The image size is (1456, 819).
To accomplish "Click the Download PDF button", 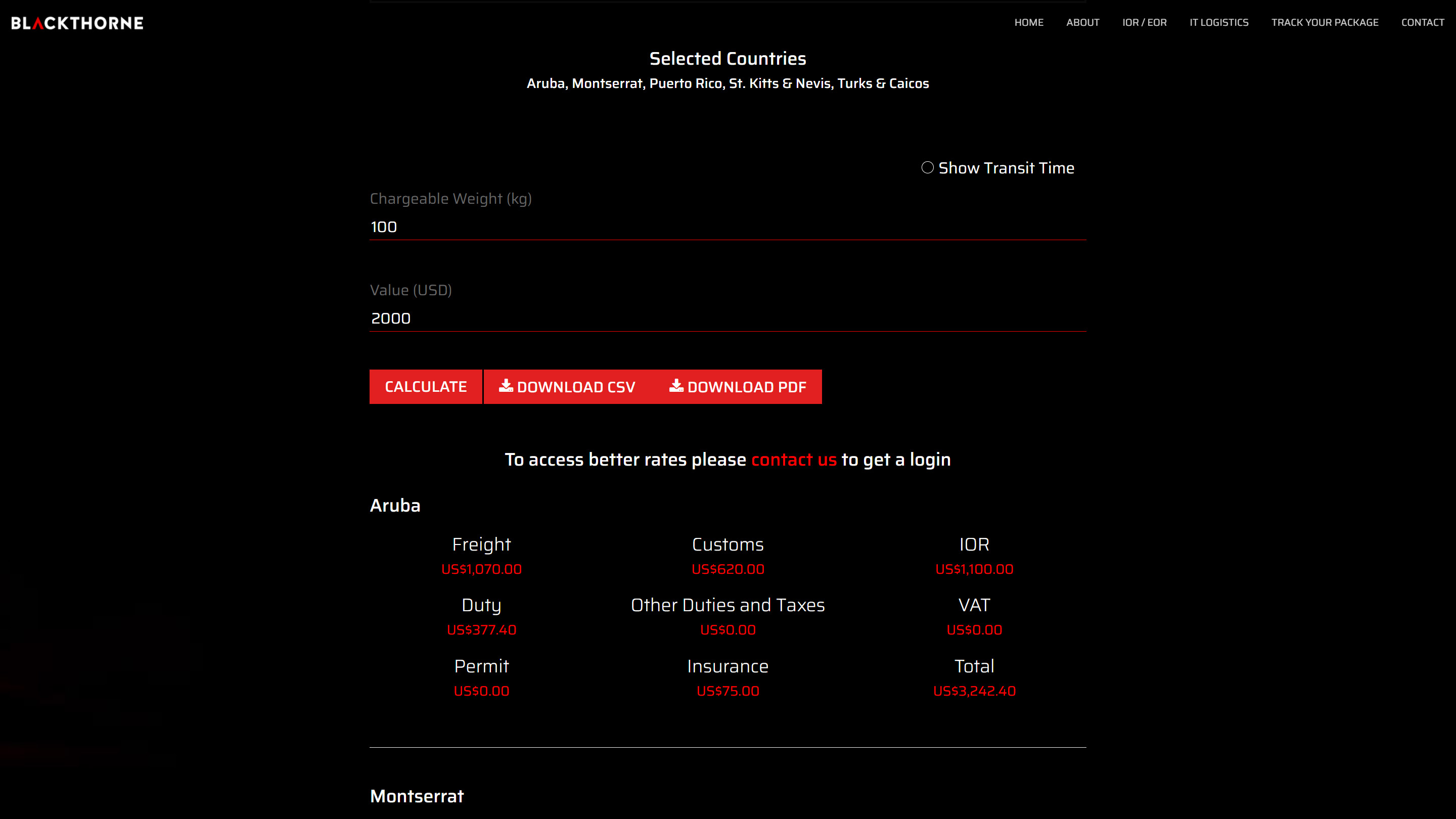I will (x=738, y=387).
